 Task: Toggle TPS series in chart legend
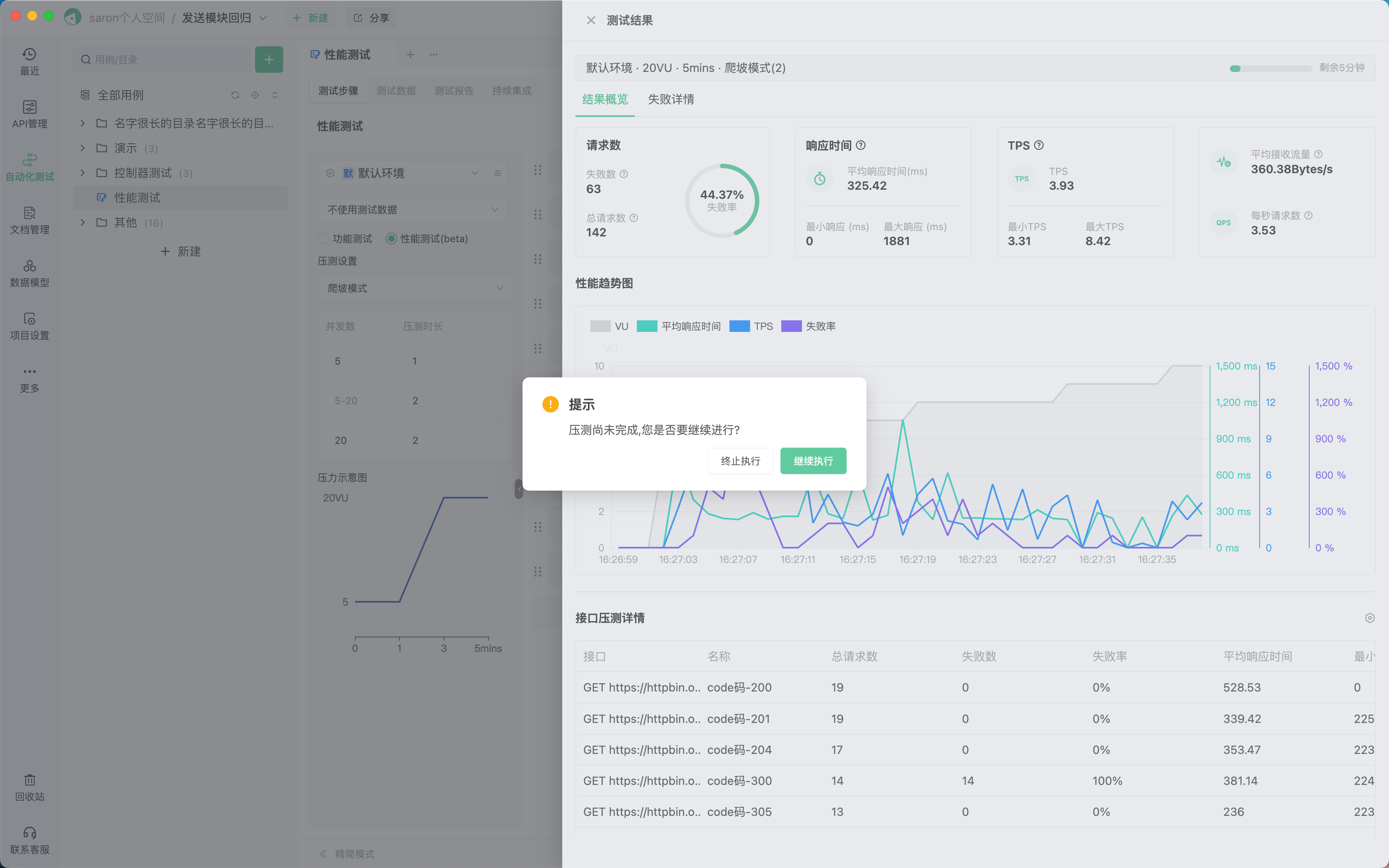point(751,326)
